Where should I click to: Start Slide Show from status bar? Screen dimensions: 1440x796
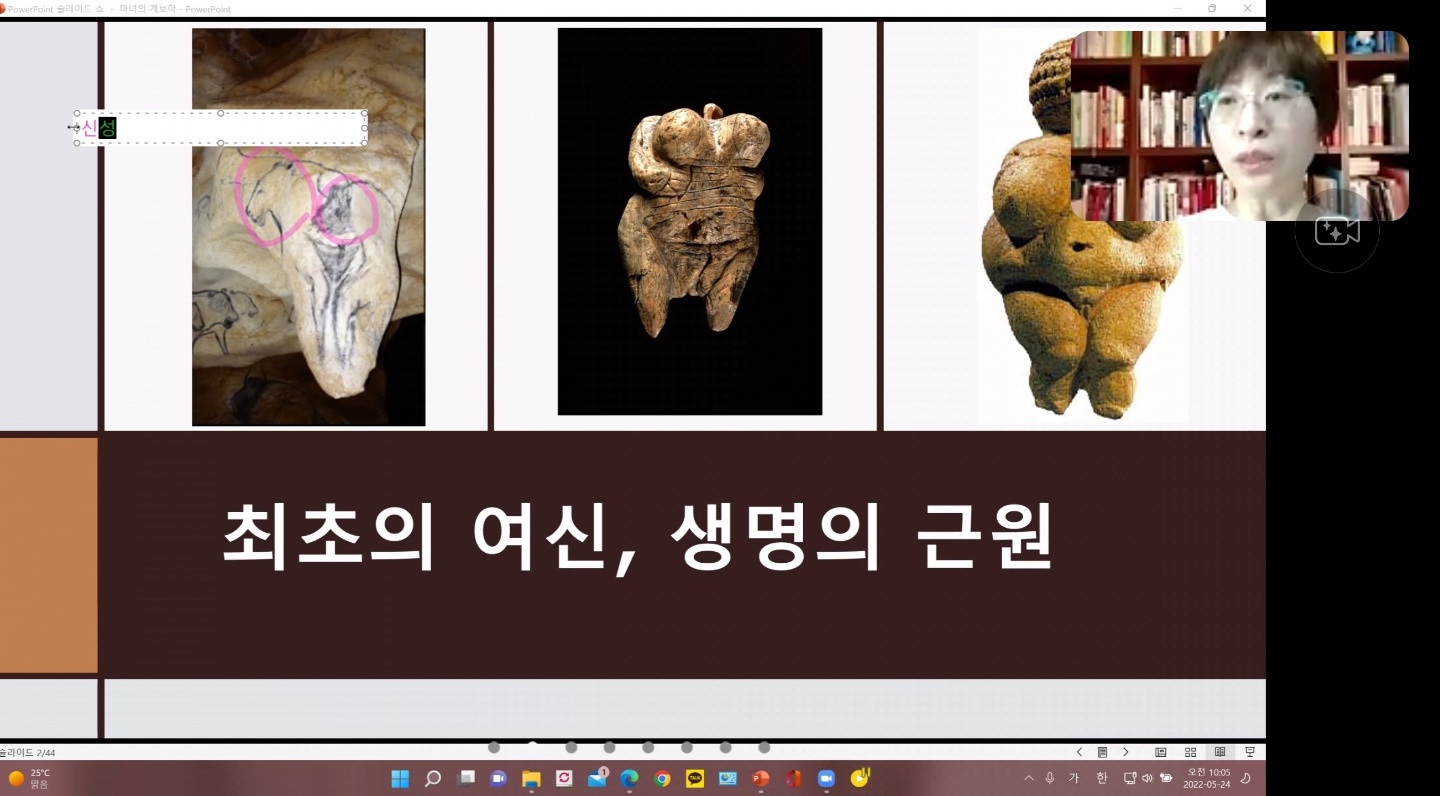(1249, 752)
